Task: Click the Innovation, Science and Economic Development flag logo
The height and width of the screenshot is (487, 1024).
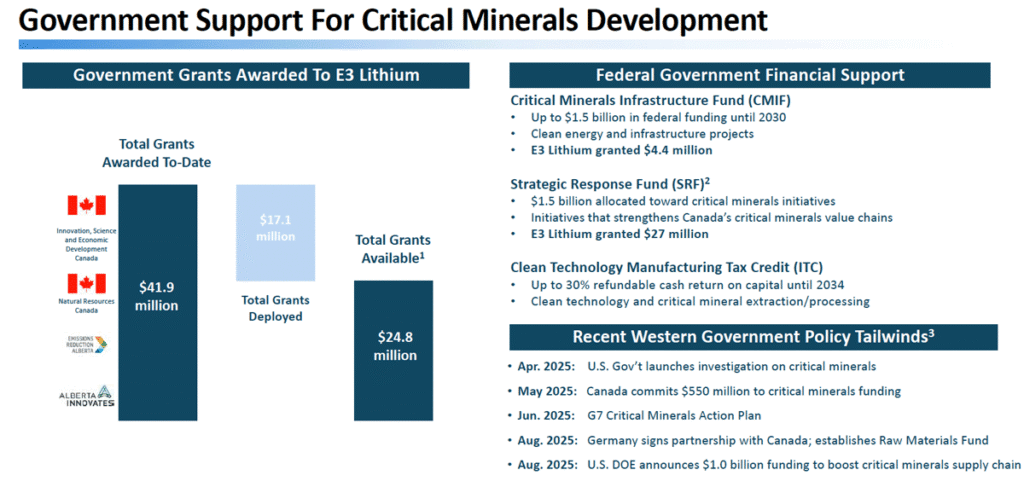Action: point(86,205)
